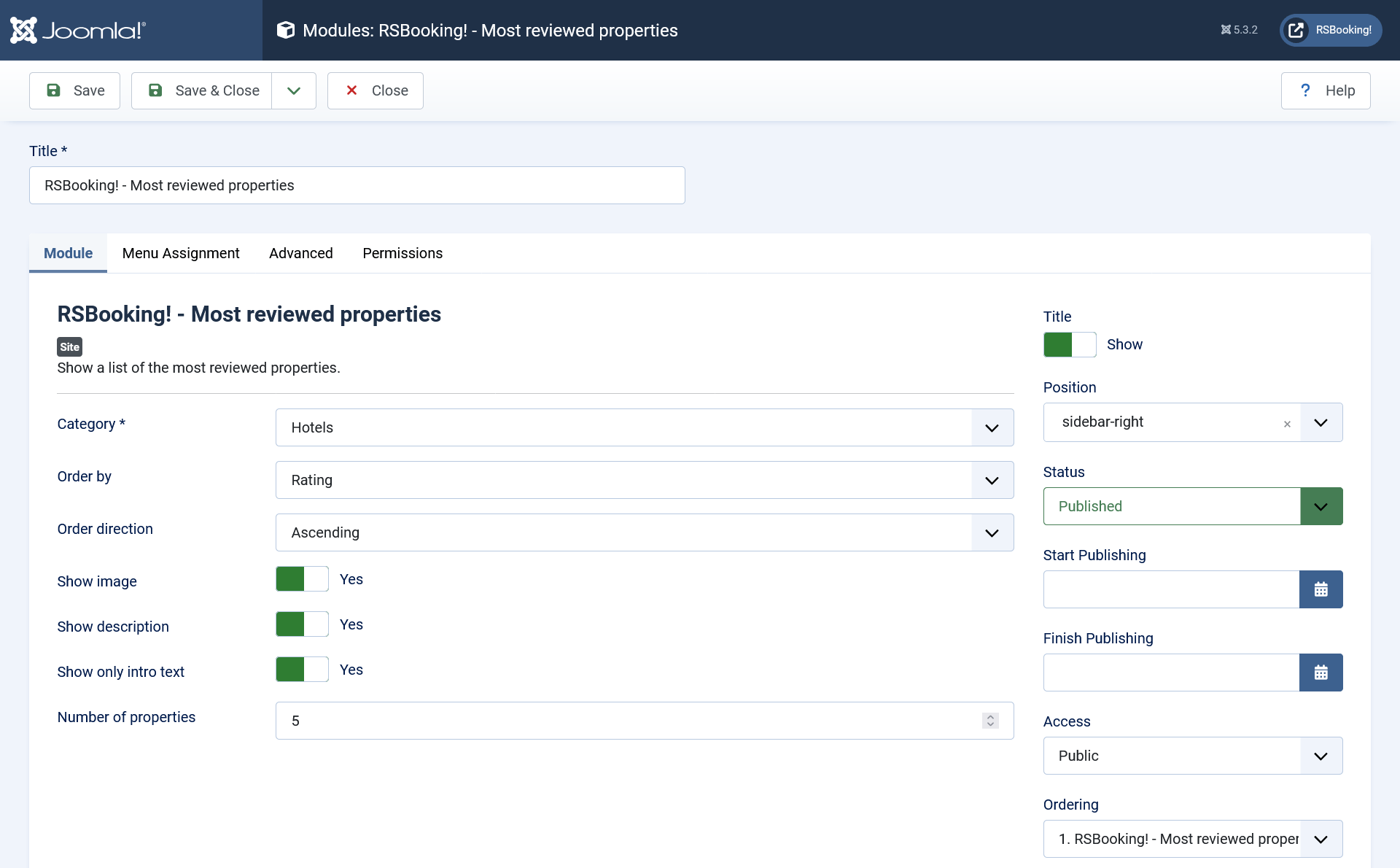
Task: Switch to the Module tab
Action: 68,253
